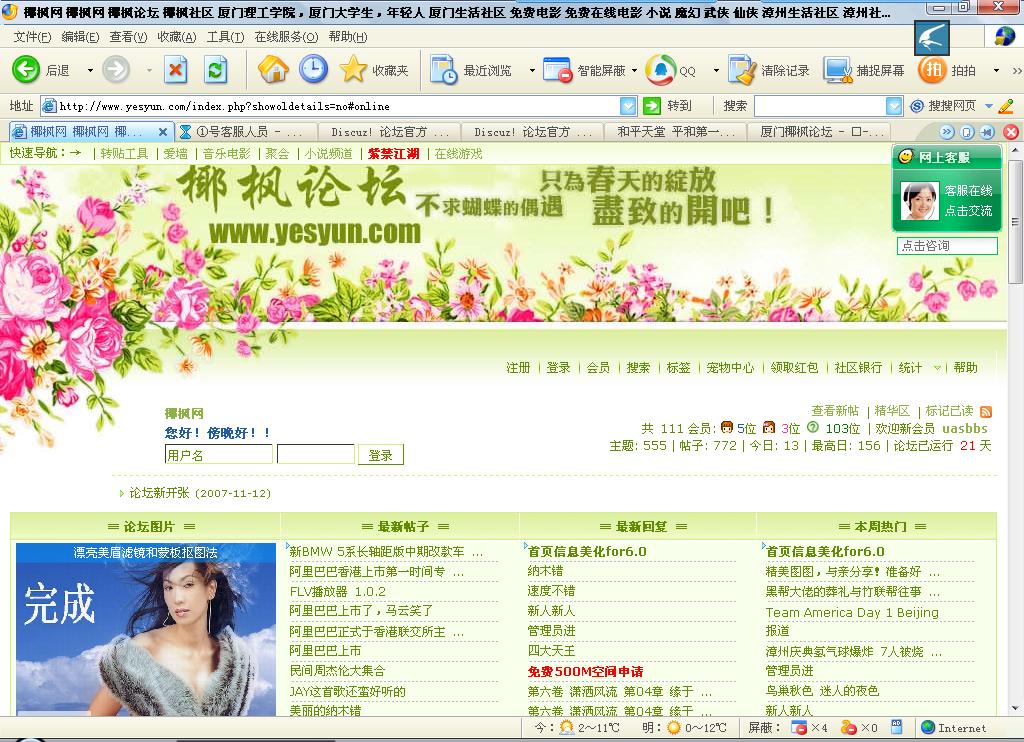Open the History clock icon
This screenshot has width=1024, height=742.
(313, 69)
